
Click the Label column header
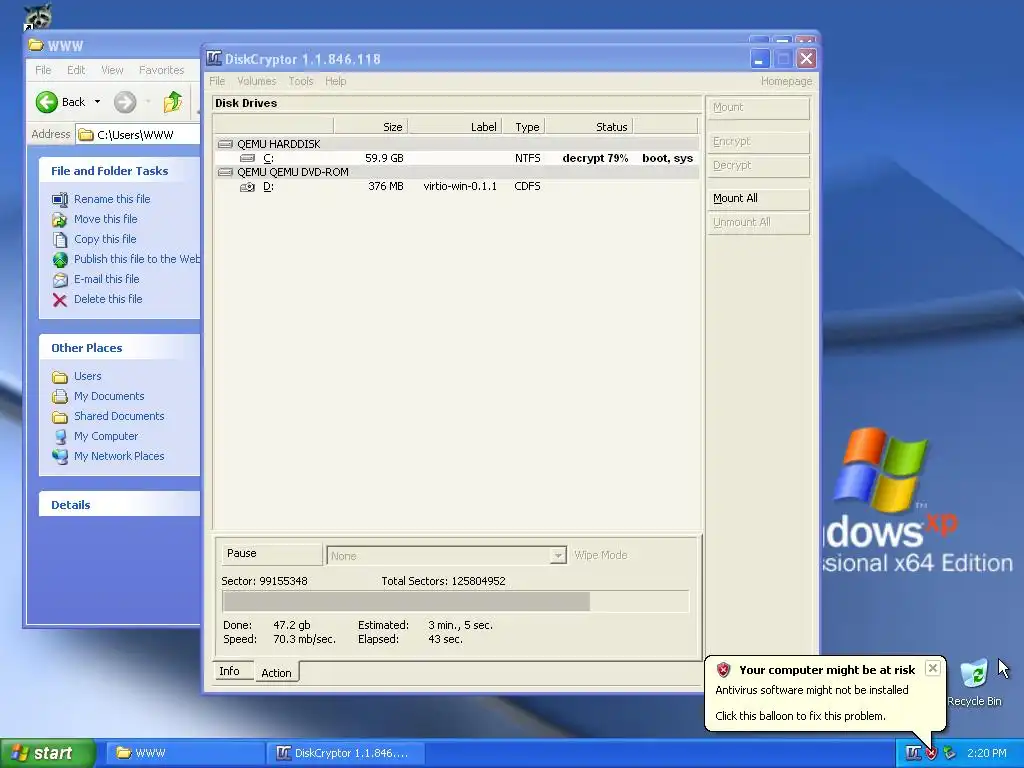pyautogui.click(x=455, y=127)
